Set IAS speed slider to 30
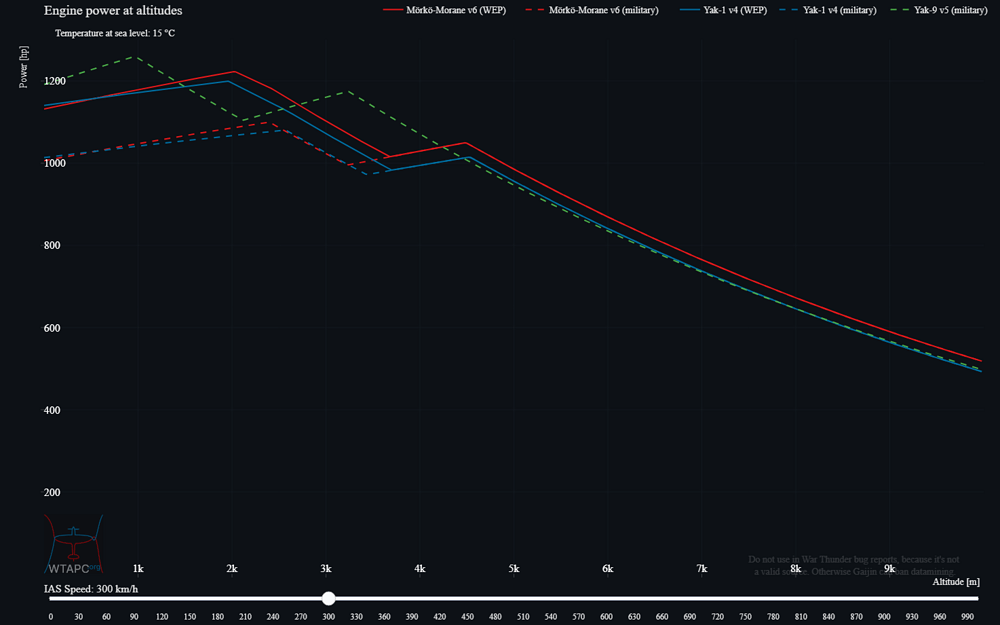The height and width of the screenshot is (625, 1000). [x=78, y=617]
